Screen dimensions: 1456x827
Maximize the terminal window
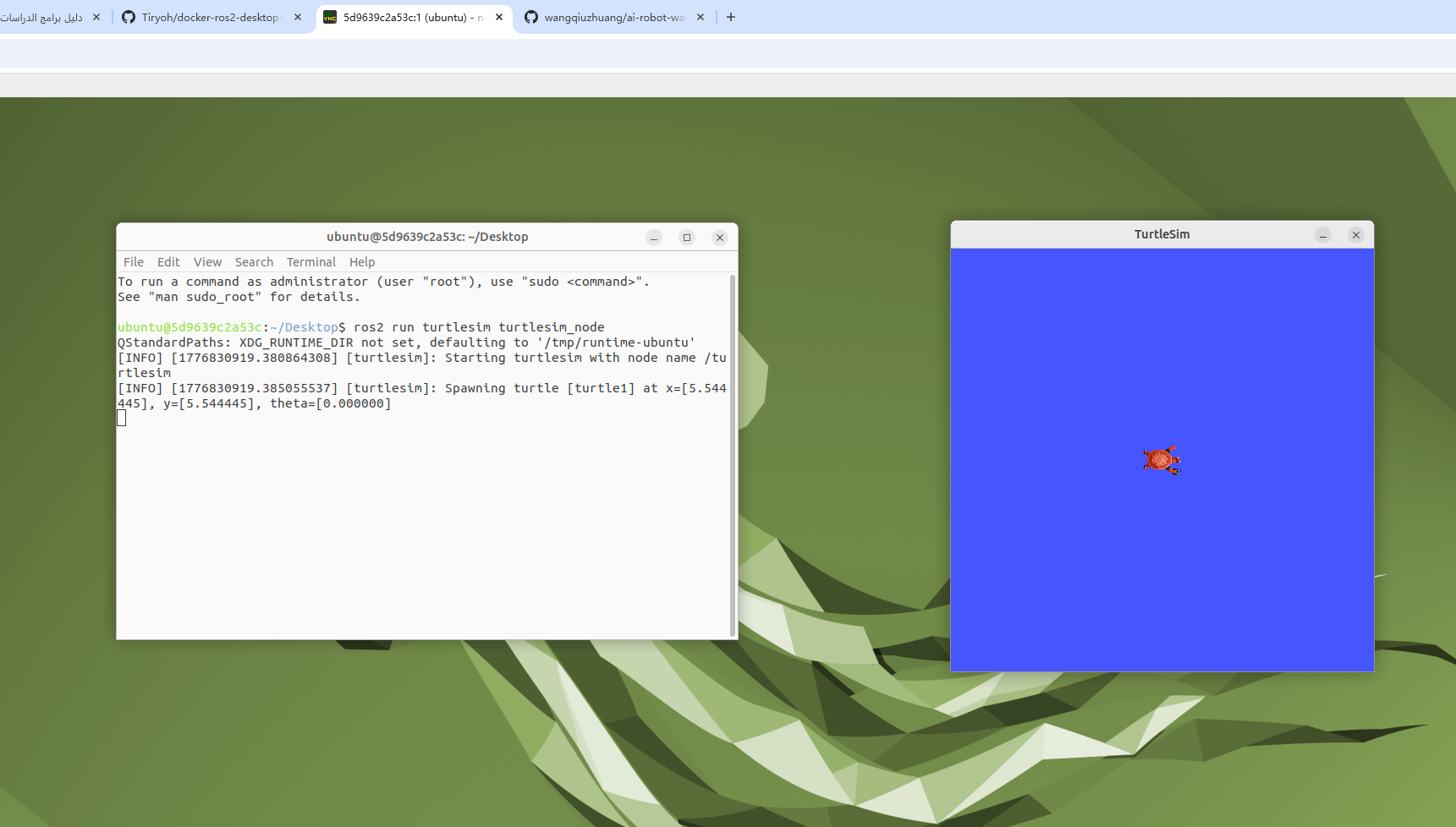(x=687, y=238)
